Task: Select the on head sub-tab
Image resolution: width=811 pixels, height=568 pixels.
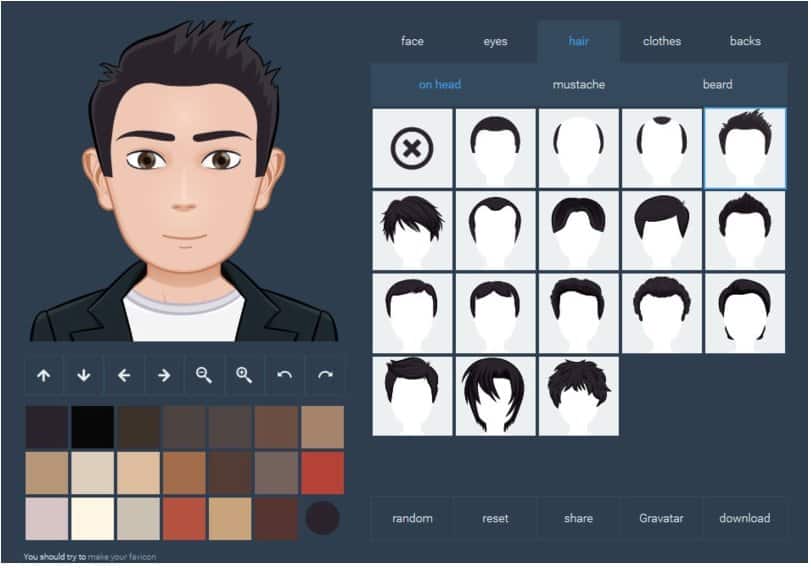Action: click(x=440, y=84)
